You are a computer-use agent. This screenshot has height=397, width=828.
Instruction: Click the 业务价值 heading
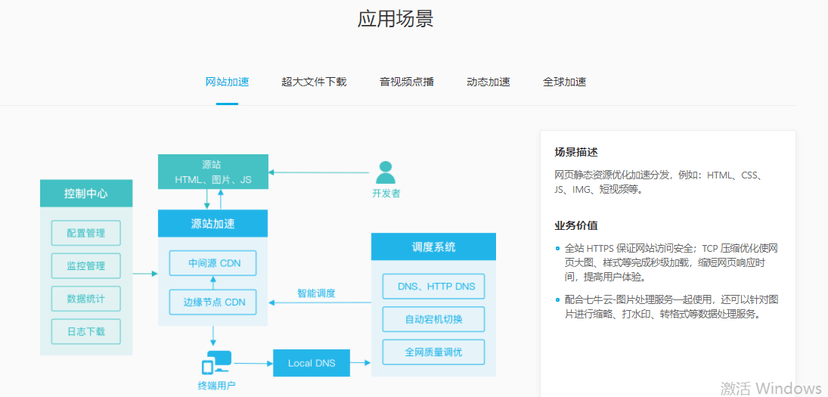(576, 226)
